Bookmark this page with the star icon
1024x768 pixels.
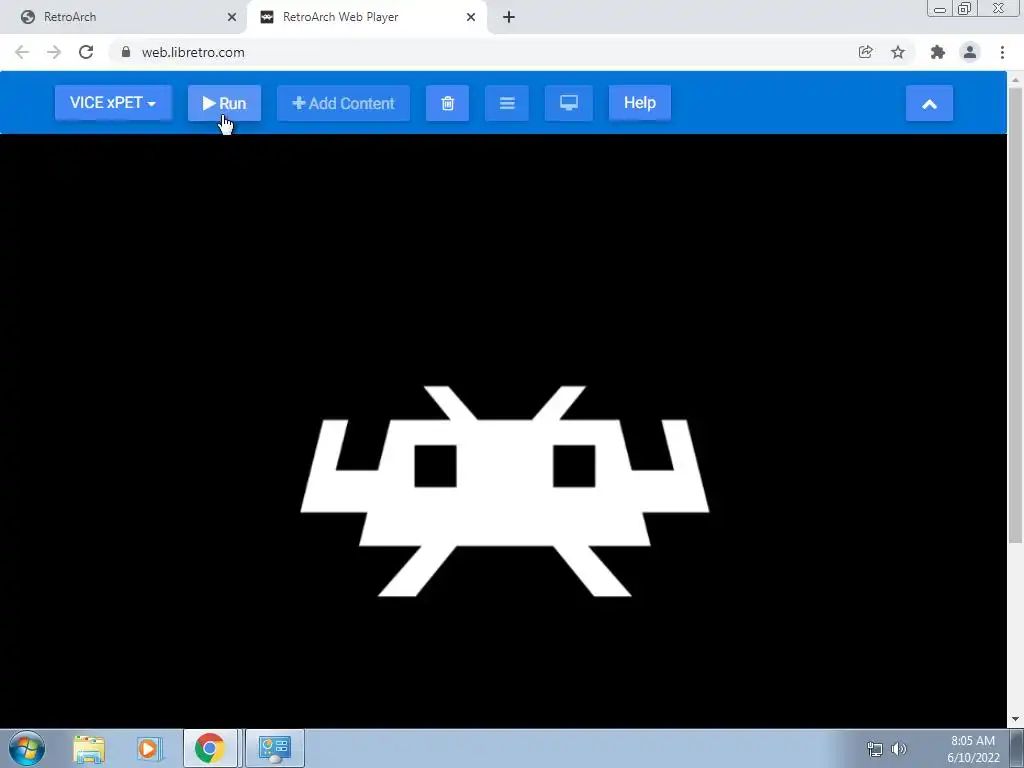[x=898, y=52]
